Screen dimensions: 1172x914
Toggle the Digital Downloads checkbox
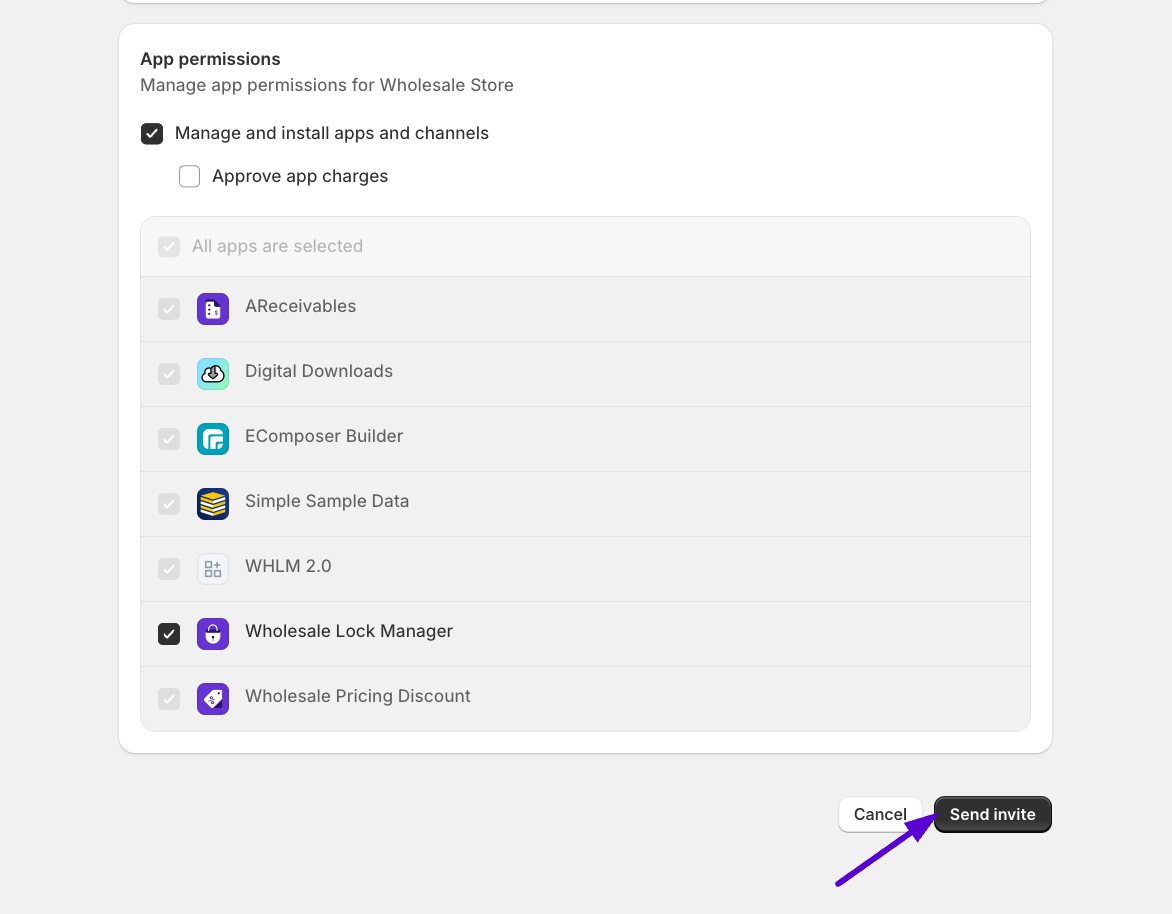click(x=169, y=374)
